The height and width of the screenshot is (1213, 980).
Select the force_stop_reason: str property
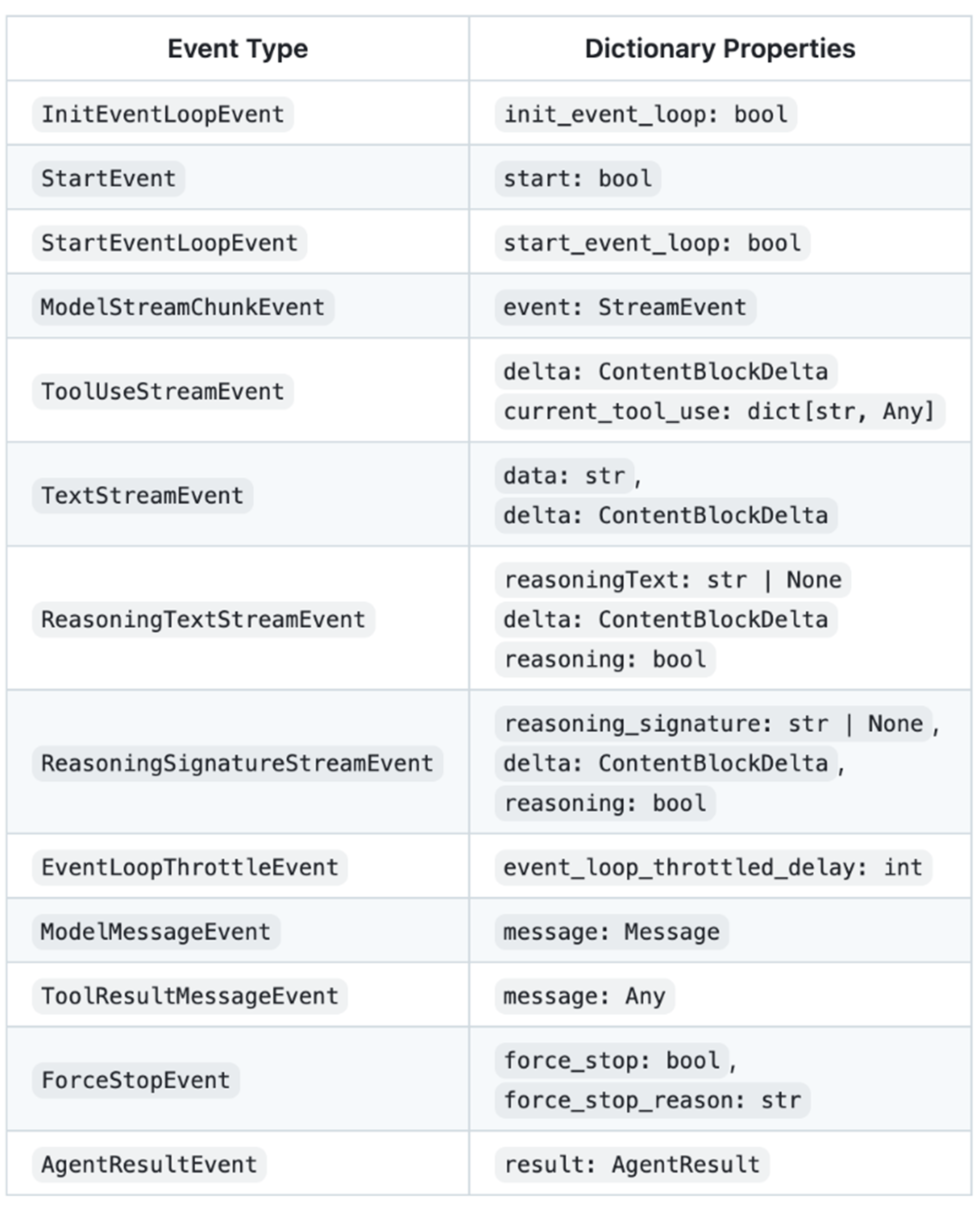tap(652, 1101)
